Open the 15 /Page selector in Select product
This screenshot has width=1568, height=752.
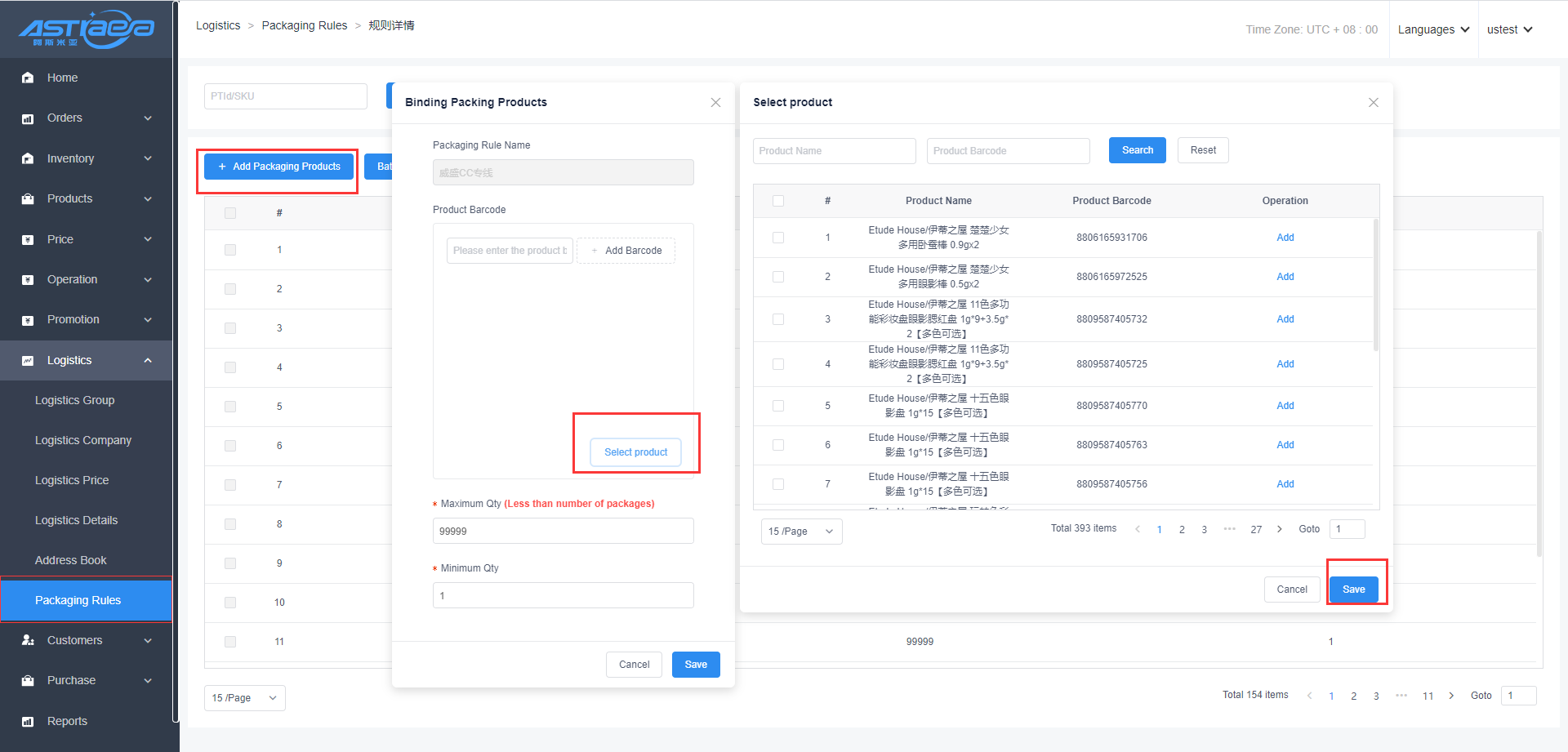(800, 531)
